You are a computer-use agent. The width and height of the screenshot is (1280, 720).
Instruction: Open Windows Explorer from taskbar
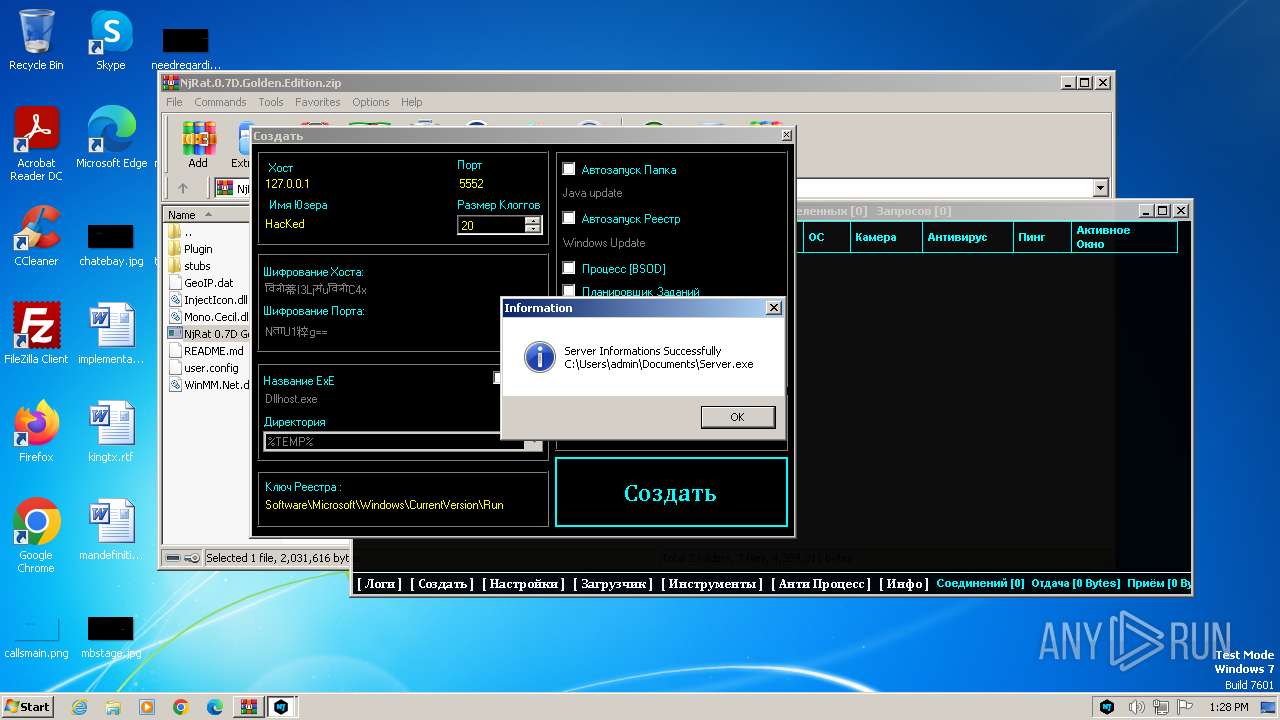pos(113,707)
